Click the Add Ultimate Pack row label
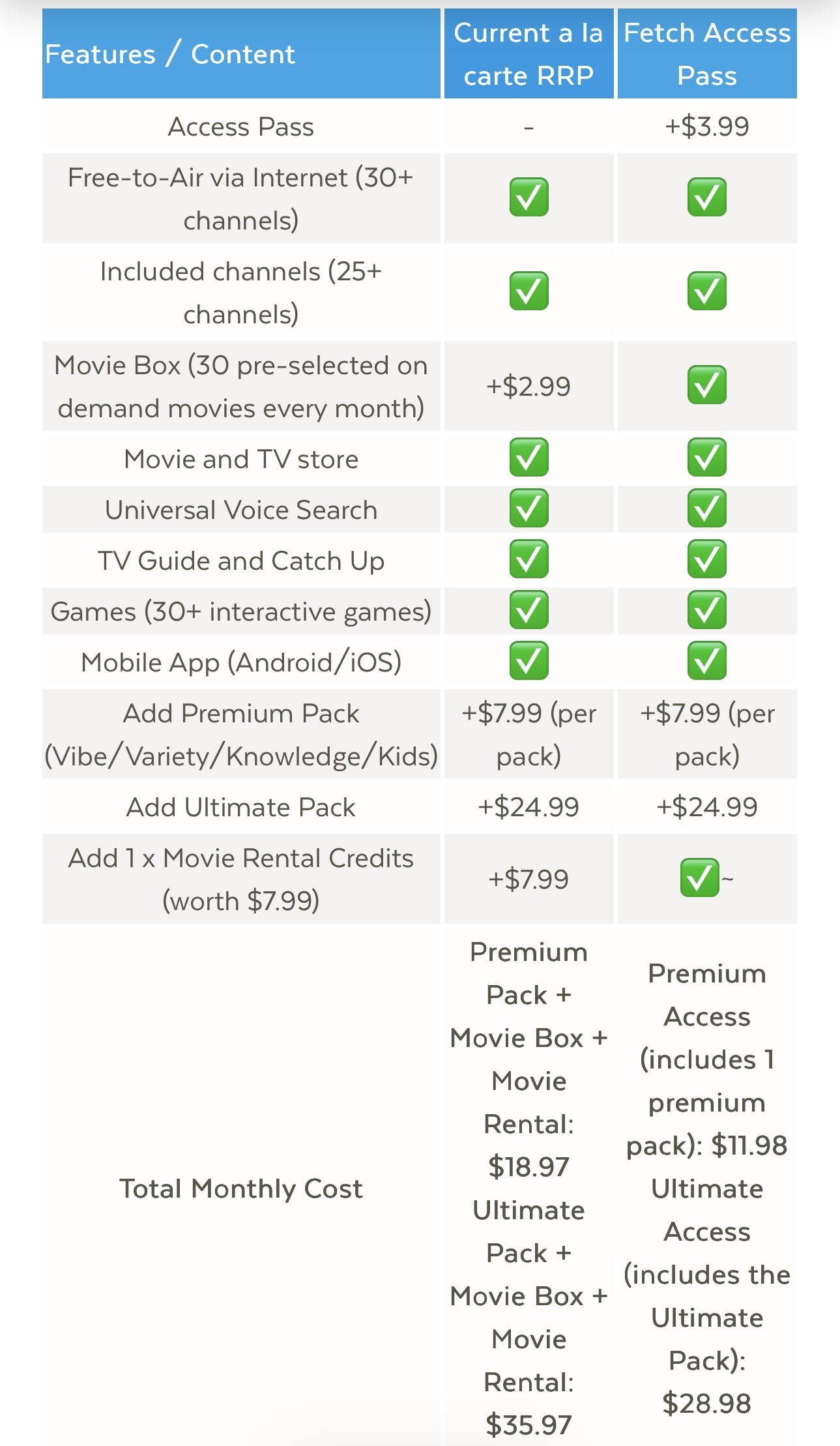The height and width of the screenshot is (1446, 840). point(241,807)
